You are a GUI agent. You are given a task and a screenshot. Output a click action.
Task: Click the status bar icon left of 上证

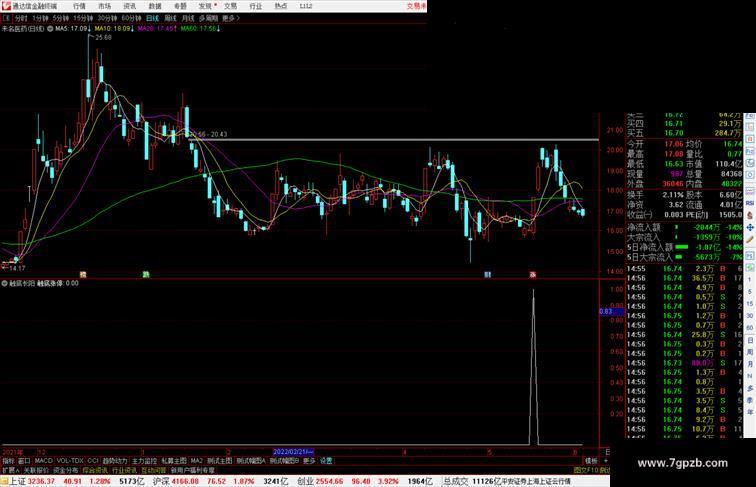(x=4, y=481)
